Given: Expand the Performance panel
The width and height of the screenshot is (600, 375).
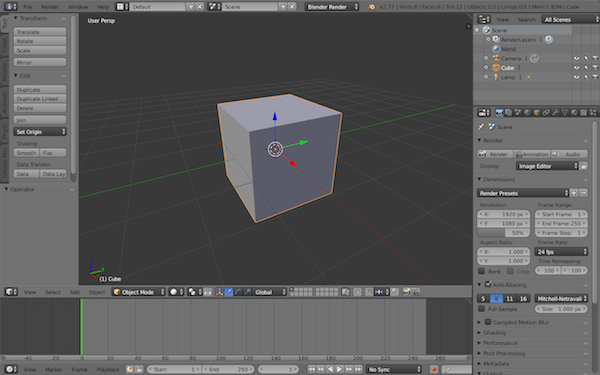Looking at the screenshot, I should pos(500,343).
